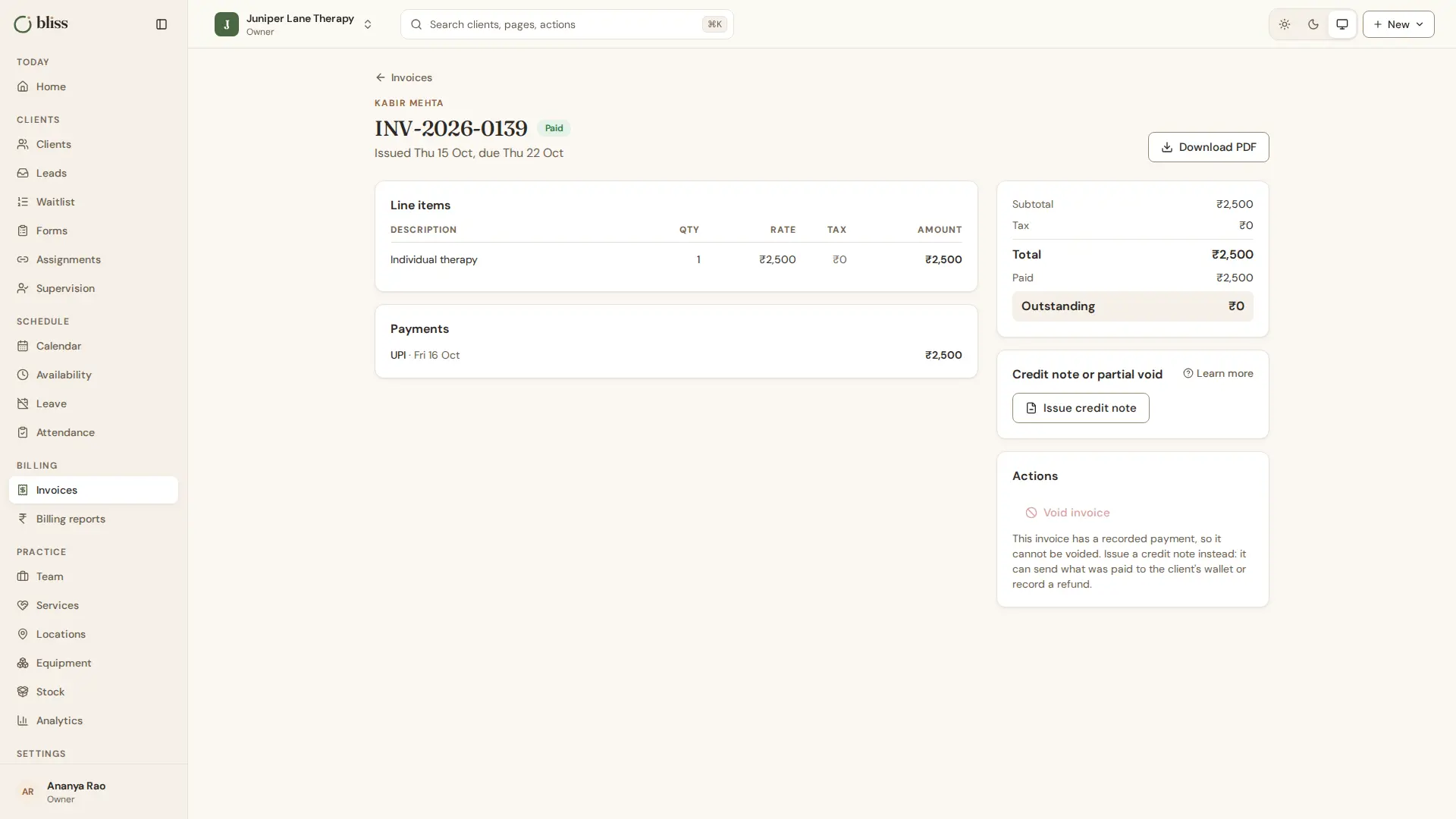Open Calendar icon in sidebar
Viewport: 1456px width, 819px height.
point(23,346)
